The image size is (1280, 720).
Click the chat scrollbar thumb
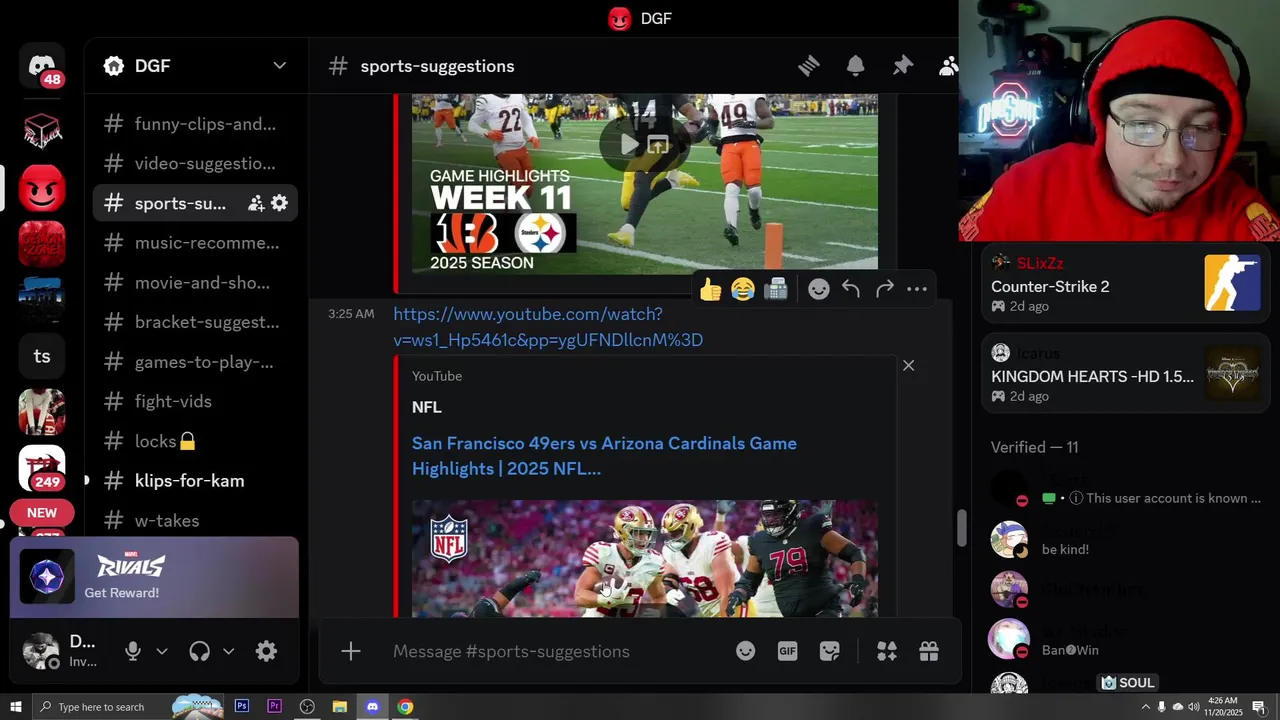[962, 528]
